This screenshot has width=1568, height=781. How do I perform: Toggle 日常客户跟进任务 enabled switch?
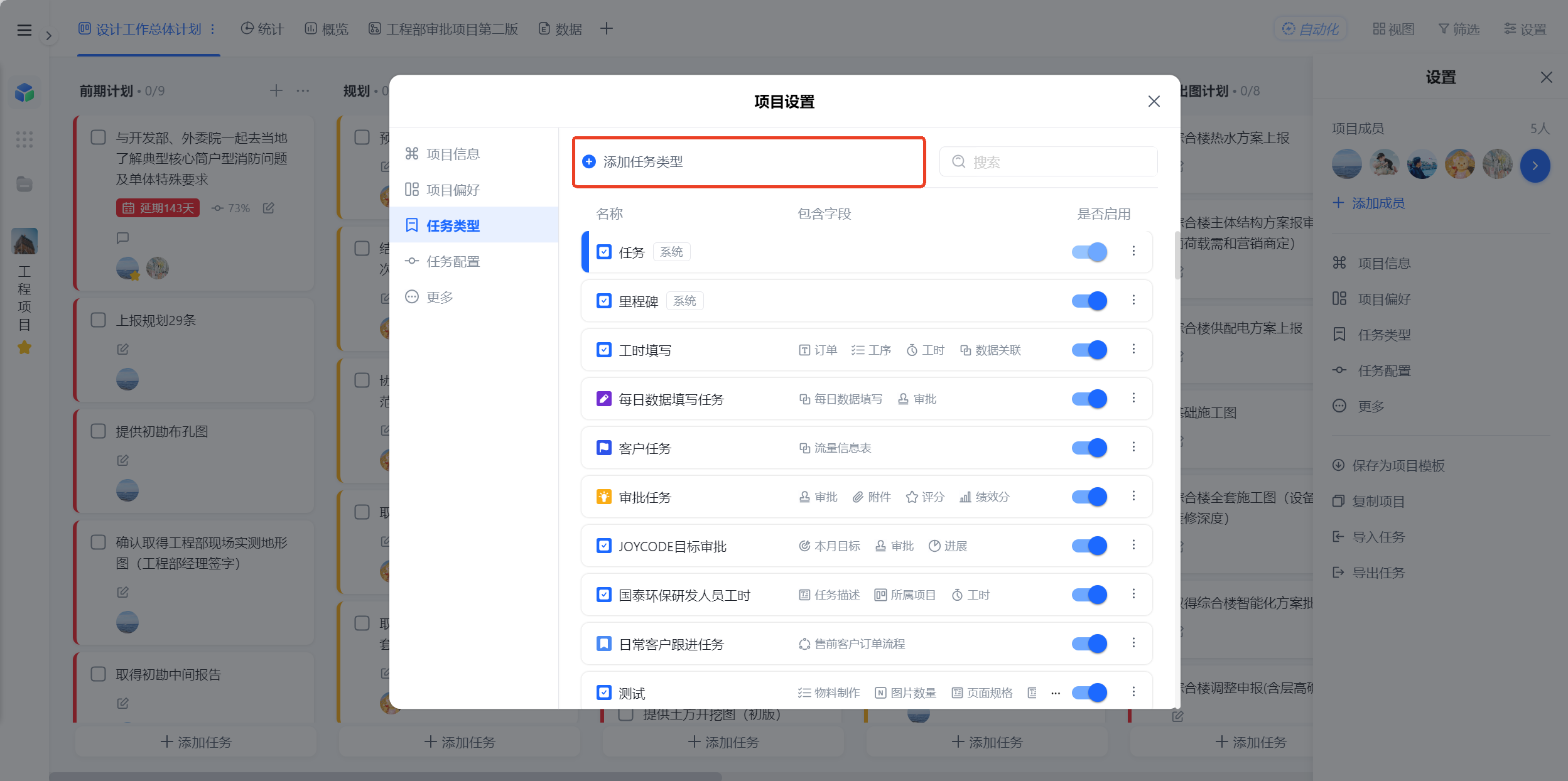[1089, 644]
